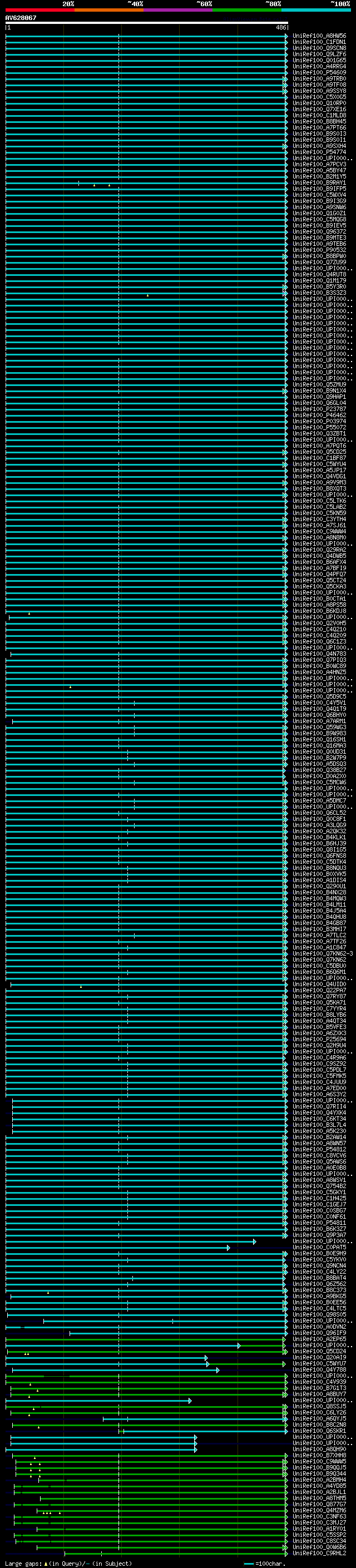Viewport: 356px width, 1568px height.
Task: Click UniRef100_B4GB87 label
Action: coord(319,923)
